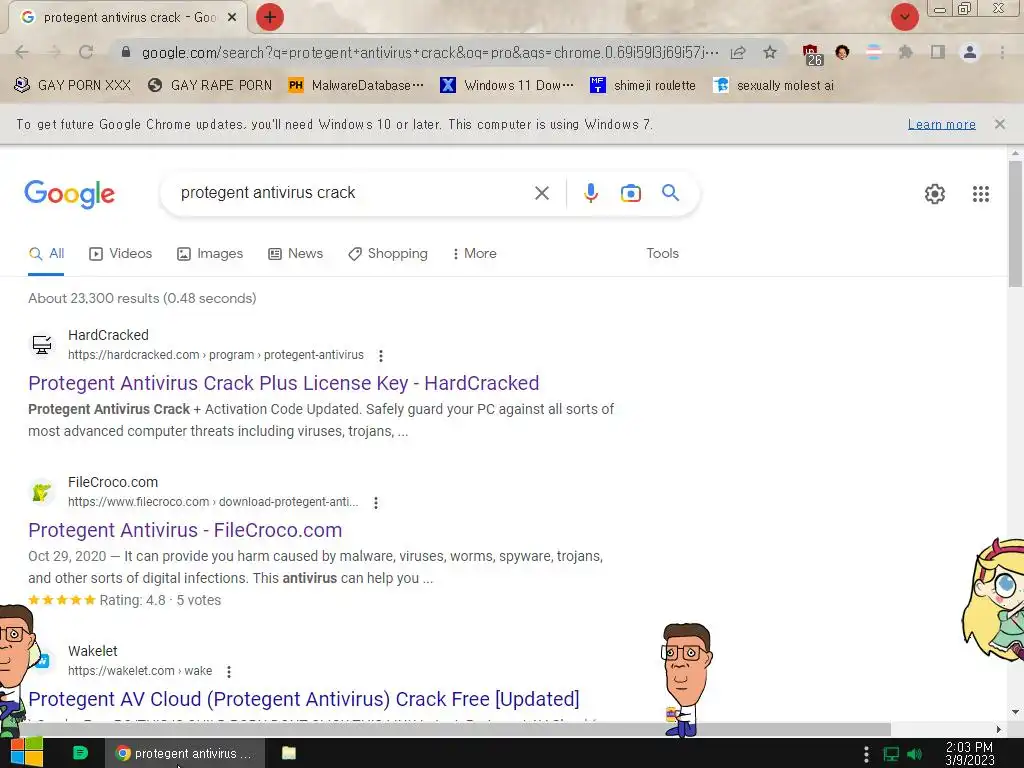Switch to News results tab
Image resolution: width=1024 pixels, height=768 pixels.
(296, 254)
